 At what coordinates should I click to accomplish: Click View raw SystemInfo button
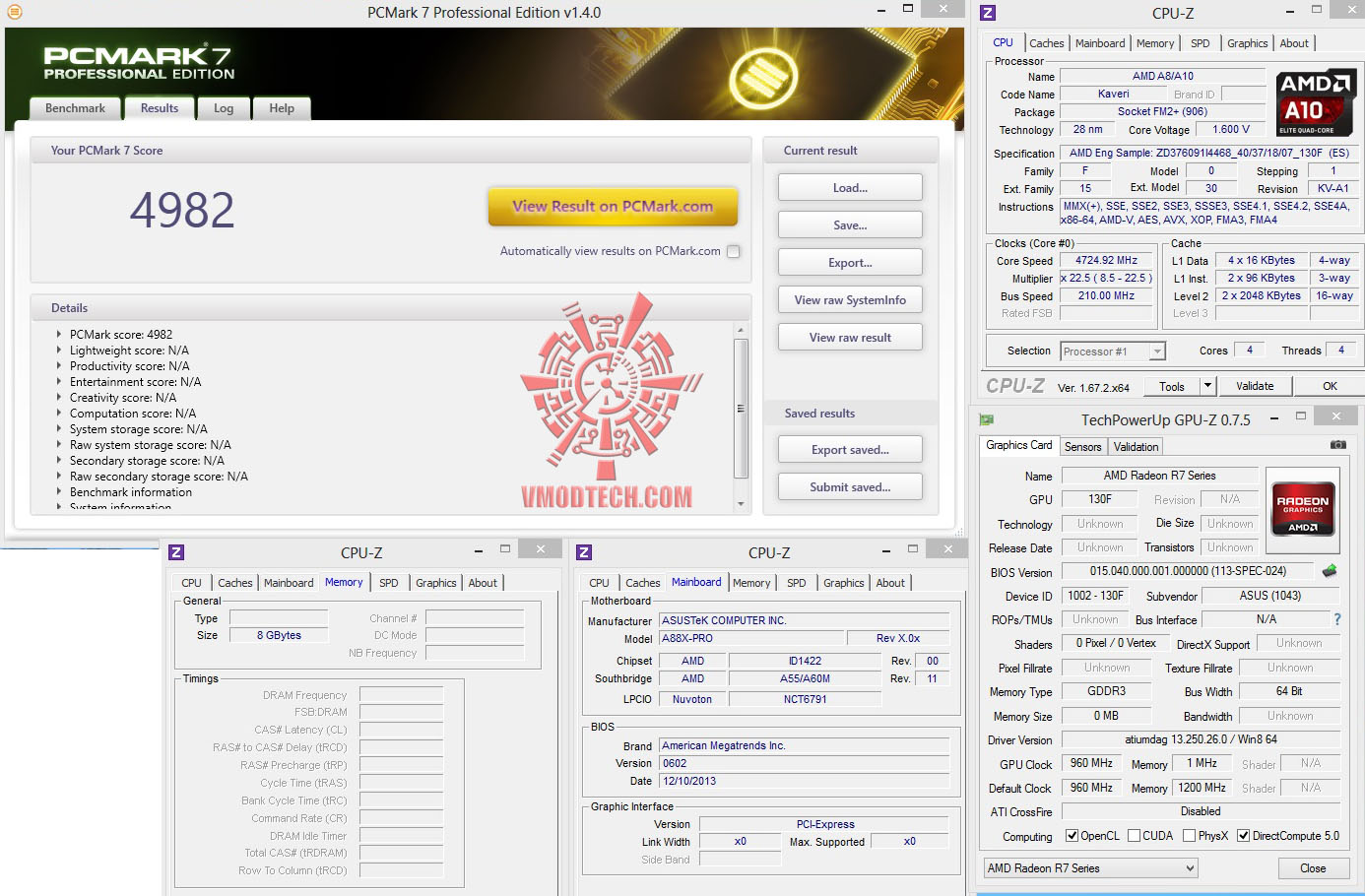point(850,300)
